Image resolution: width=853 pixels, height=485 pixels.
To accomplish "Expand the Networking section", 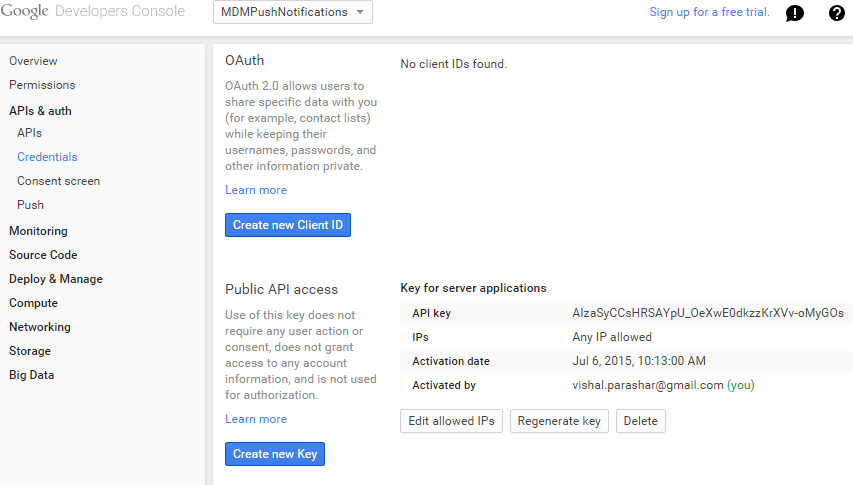I will click(x=40, y=327).
